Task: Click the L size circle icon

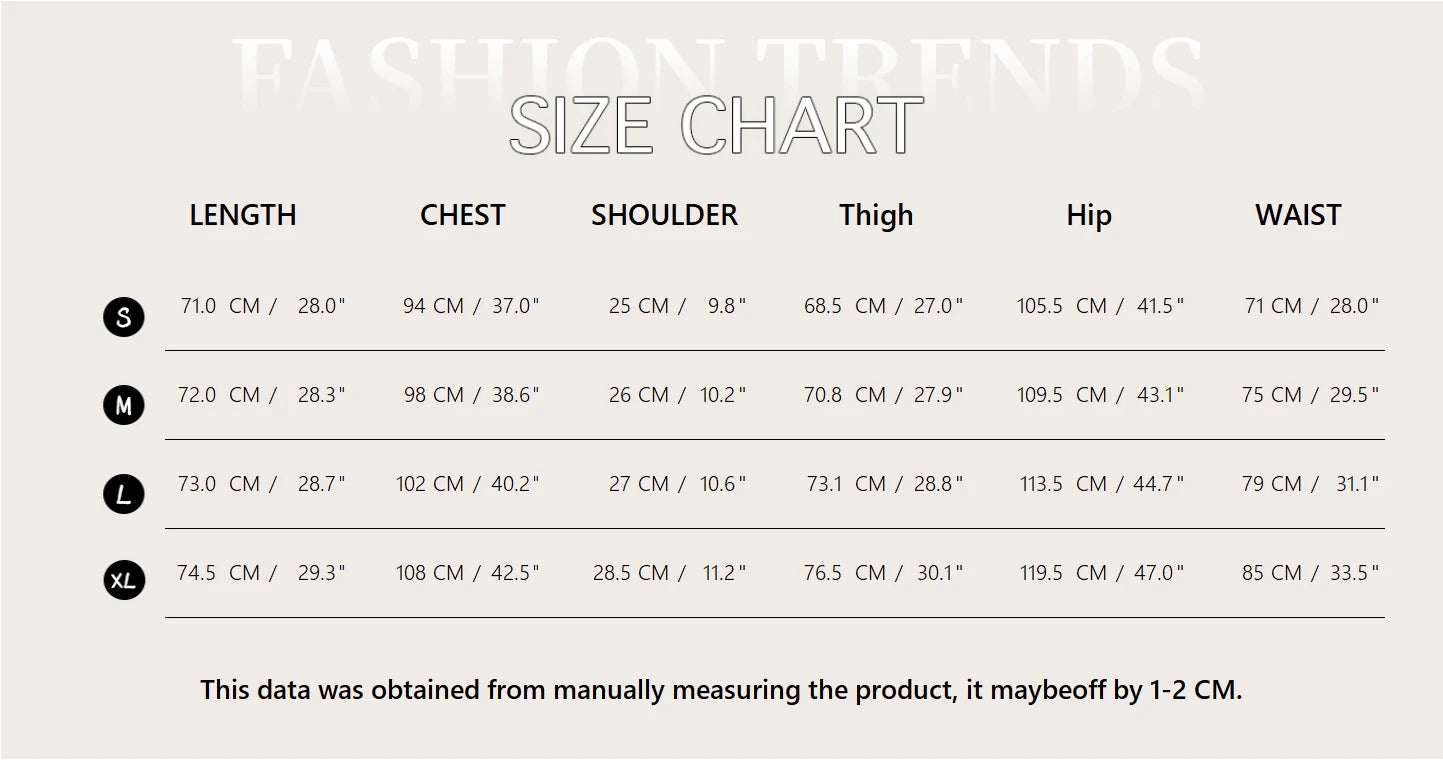Action: pos(124,494)
